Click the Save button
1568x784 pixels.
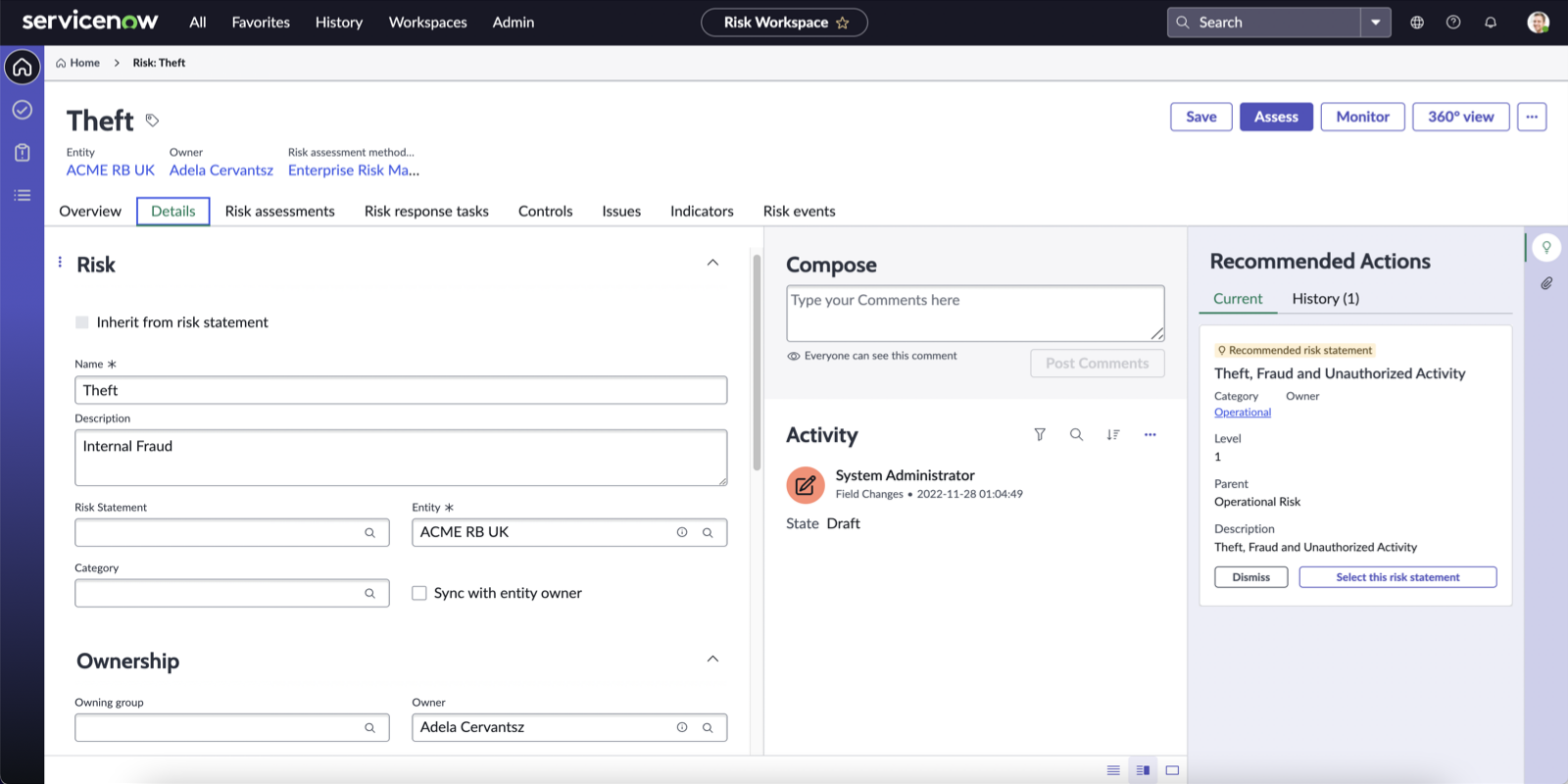tap(1201, 117)
